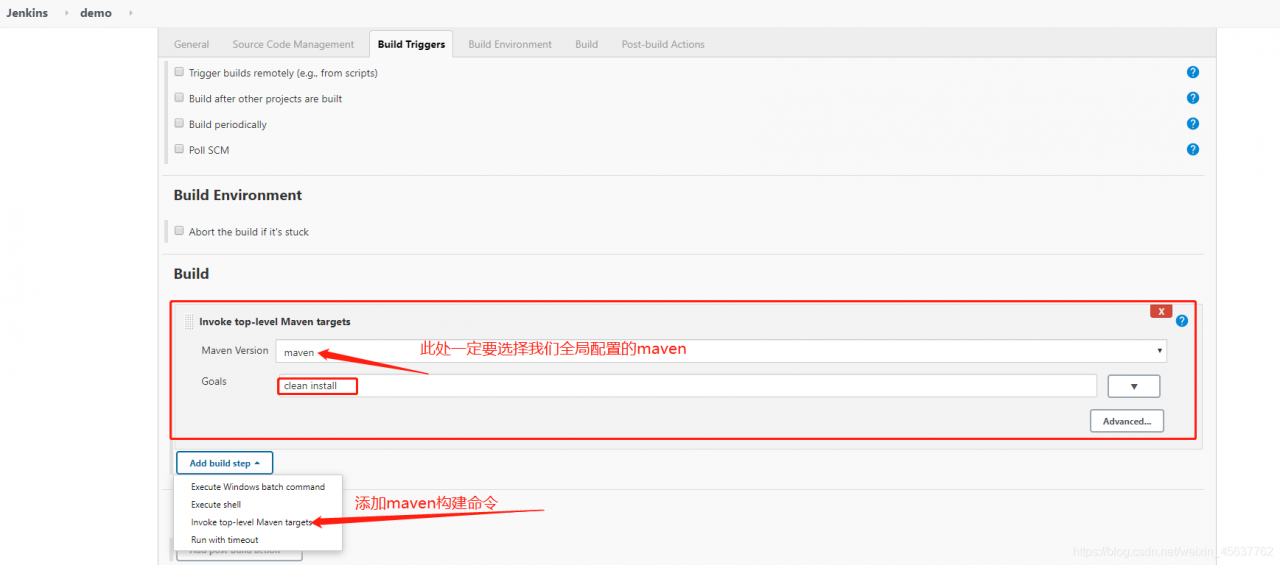Select the Build Triggers tab

411,44
